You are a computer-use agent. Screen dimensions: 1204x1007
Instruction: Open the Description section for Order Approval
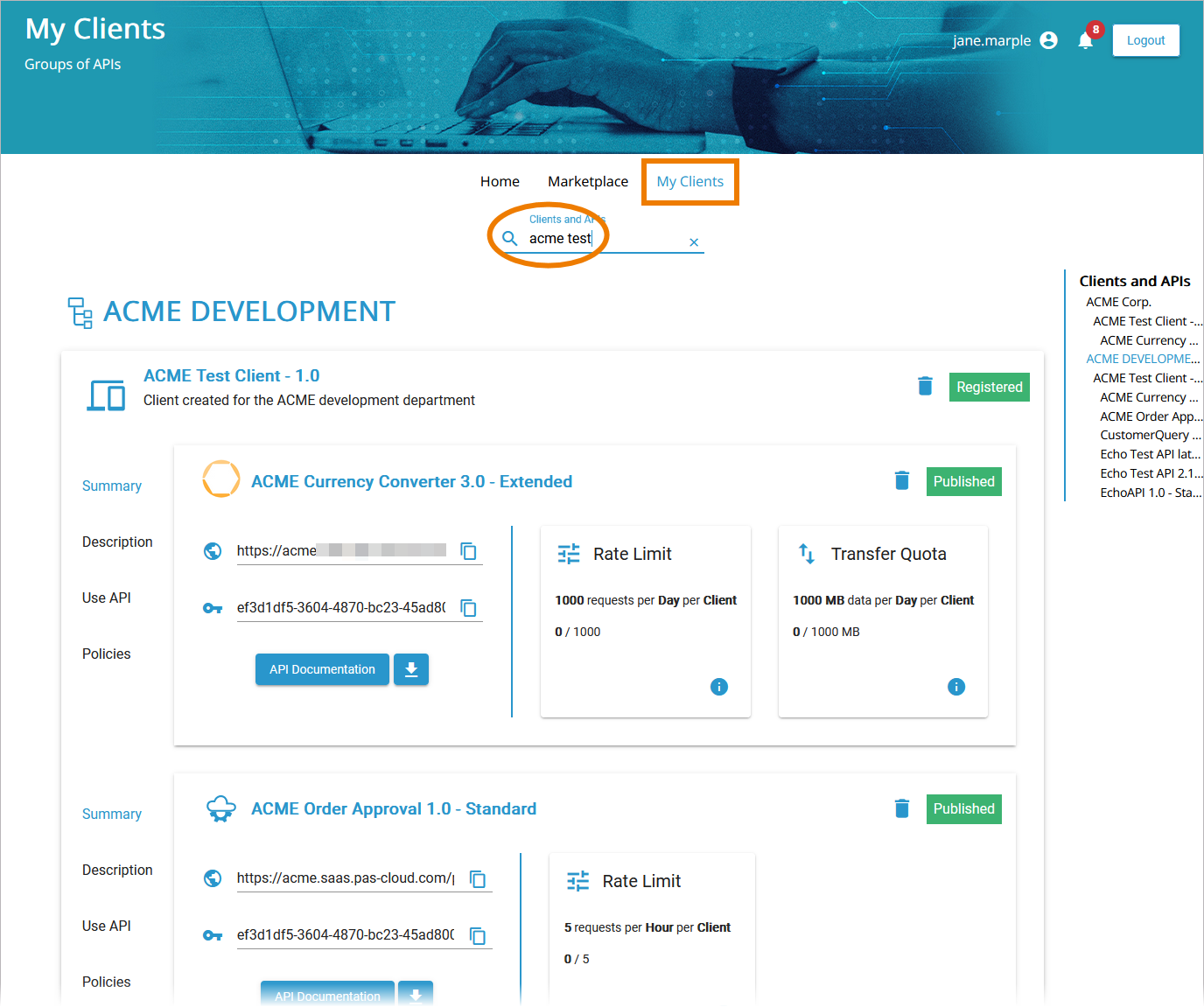click(x=116, y=870)
